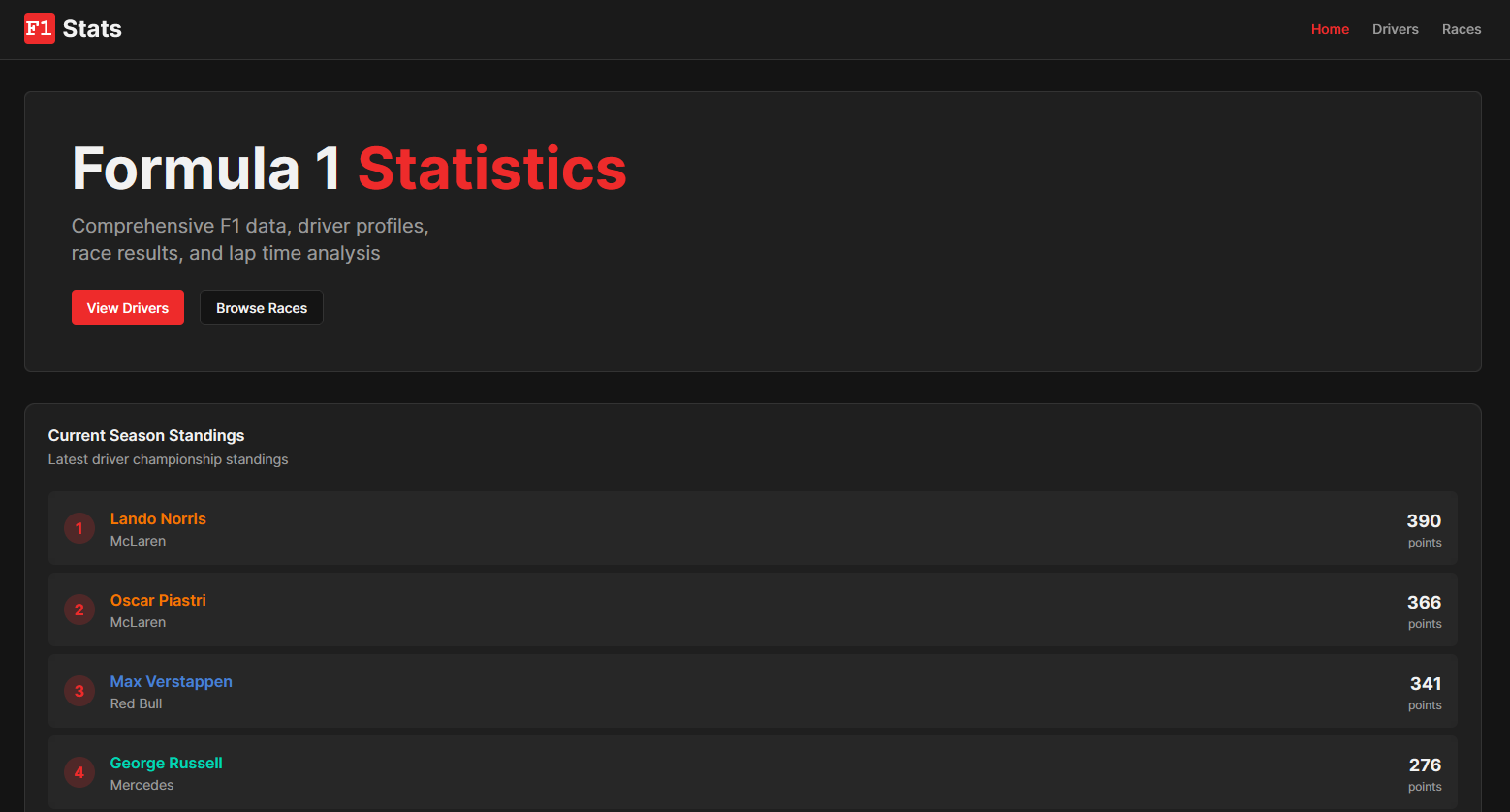Click Max Verstappen's 341 points value
Viewport: 1510px width, 812px height.
coord(1425,684)
